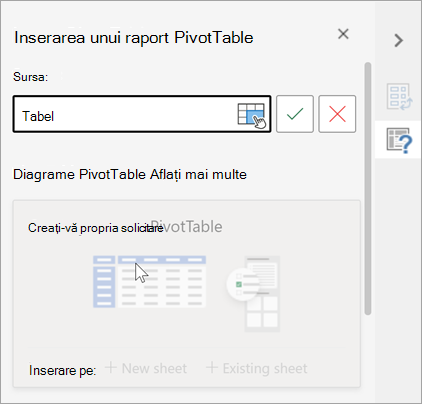
Task: Select the PivotTable help sidebar icon
Action: tap(399, 140)
